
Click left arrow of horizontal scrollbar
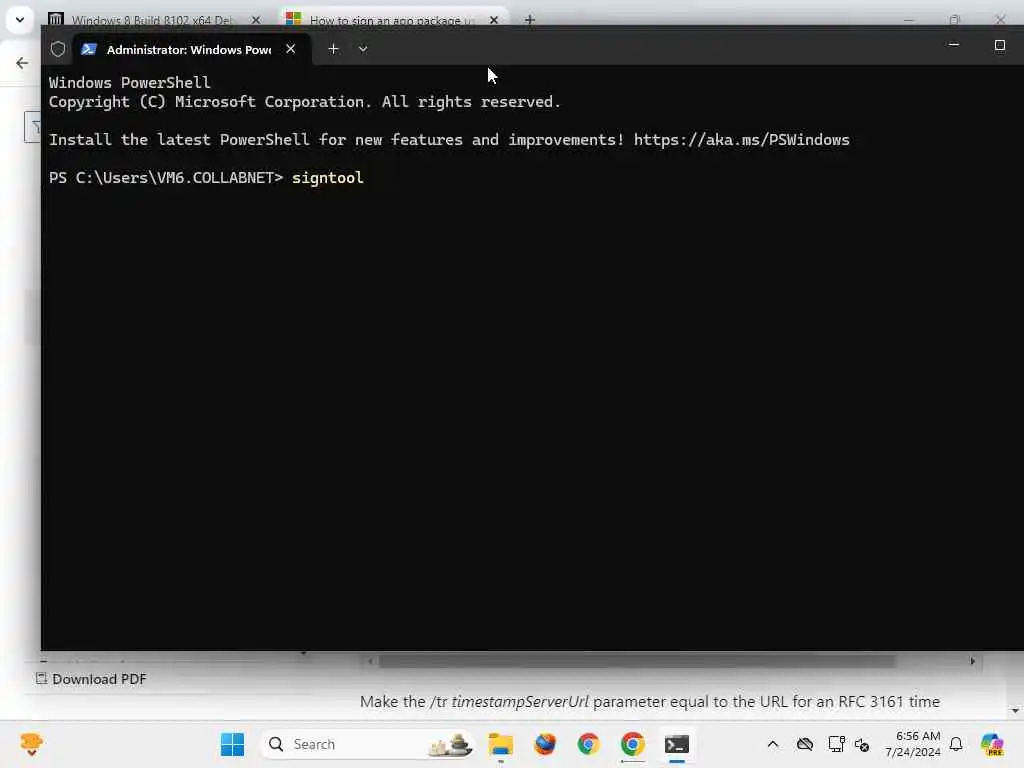370,661
